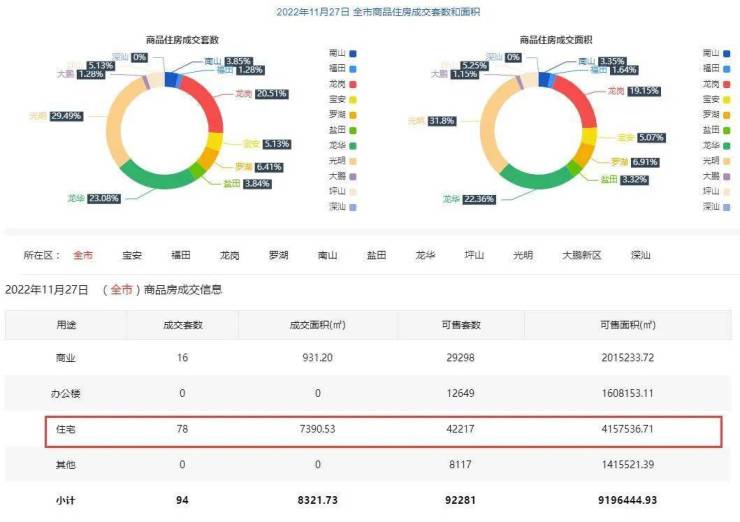Toggle 南山 legend swatch in right chart
740x522 pixels.
(727, 54)
